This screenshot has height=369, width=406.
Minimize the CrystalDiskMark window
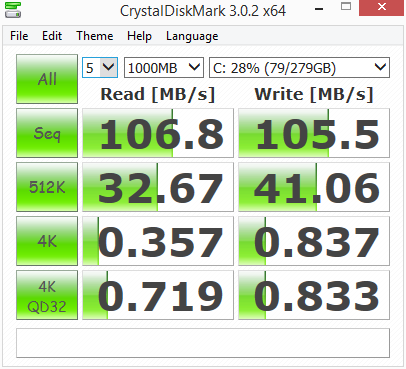click(x=319, y=8)
